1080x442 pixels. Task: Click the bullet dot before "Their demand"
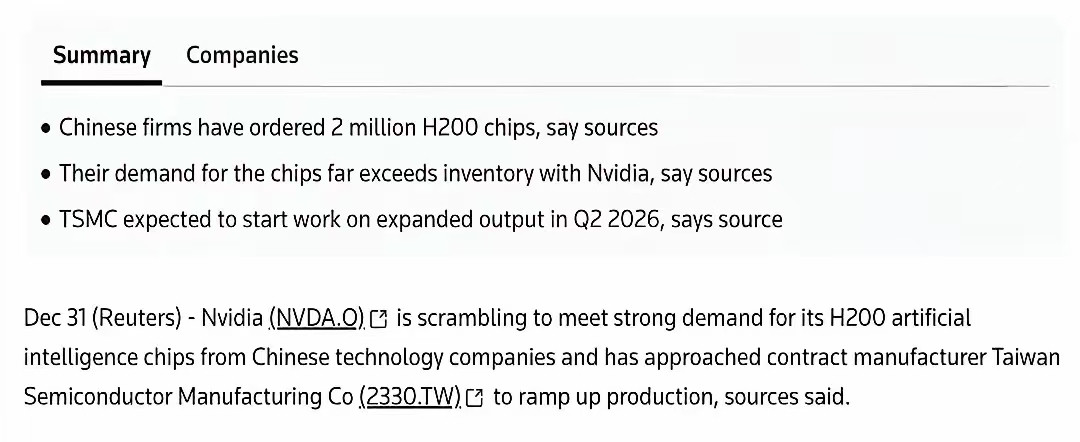pos(46,174)
